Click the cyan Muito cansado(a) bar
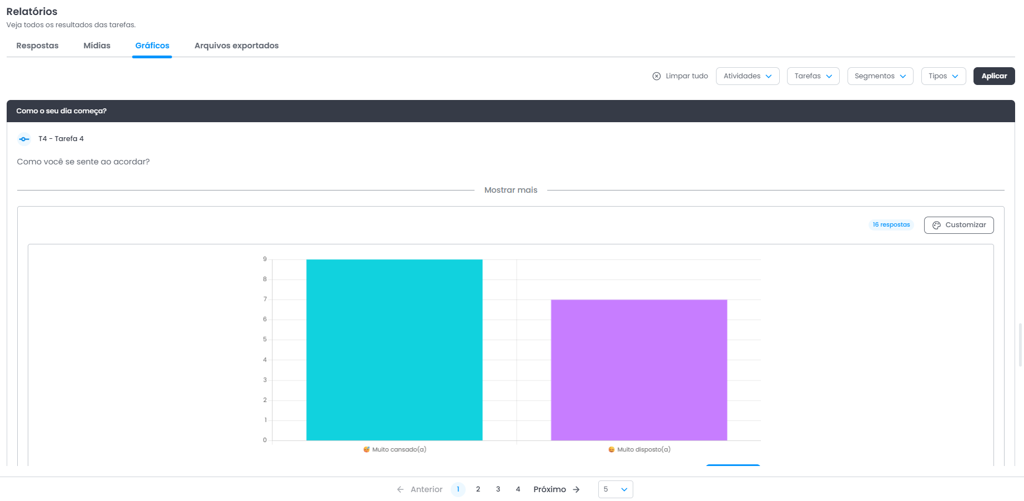Viewport: 1024px width, 501px height. click(x=394, y=349)
